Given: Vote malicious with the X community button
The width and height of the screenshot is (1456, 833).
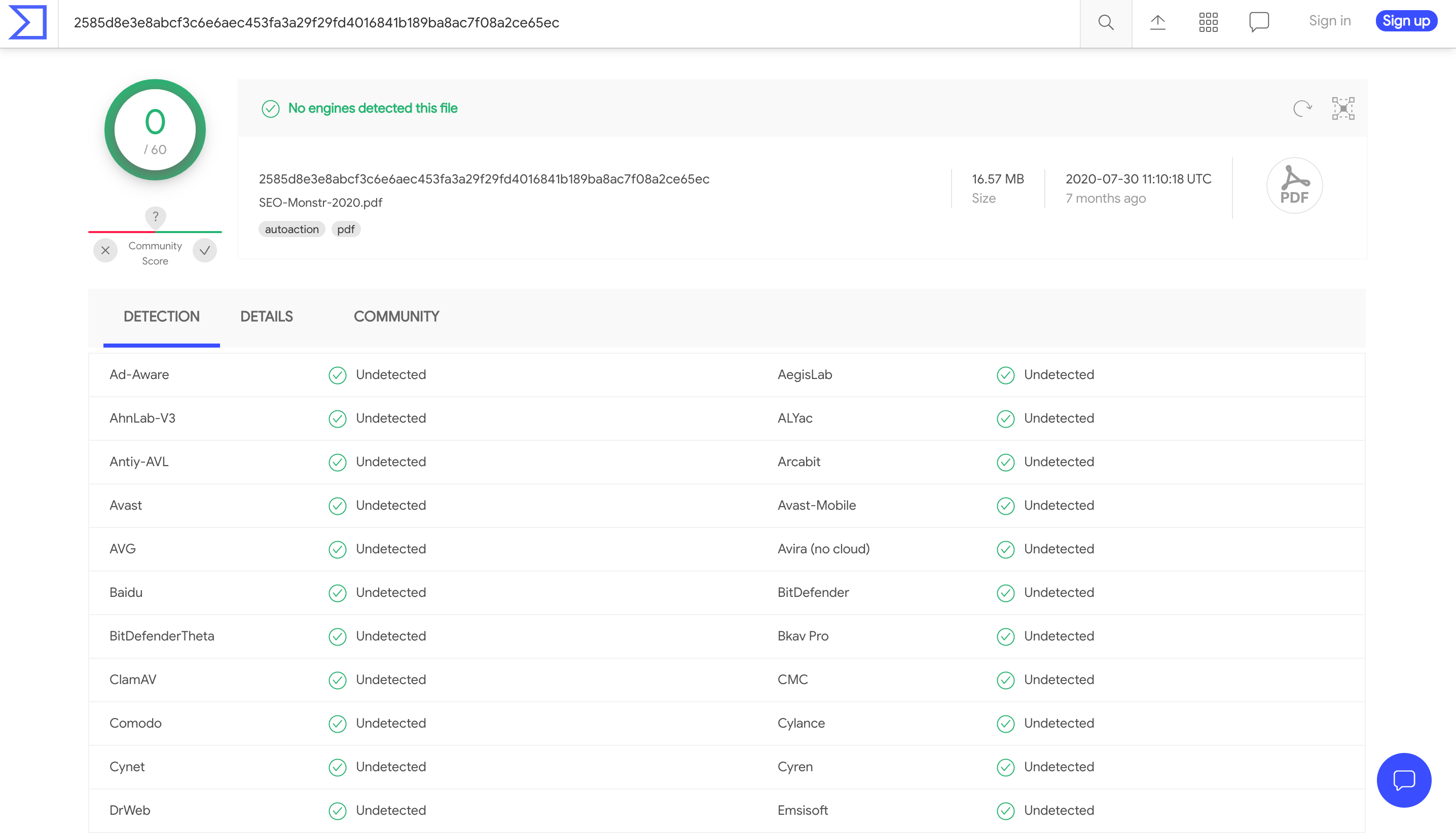Looking at the screenshot, I should tap(105, 251).
